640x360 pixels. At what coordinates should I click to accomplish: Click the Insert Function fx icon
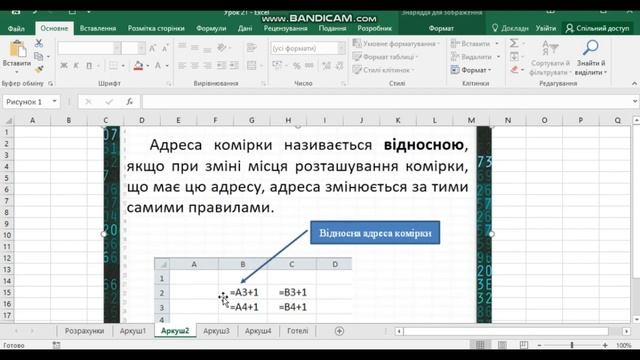tap(129, 102)
